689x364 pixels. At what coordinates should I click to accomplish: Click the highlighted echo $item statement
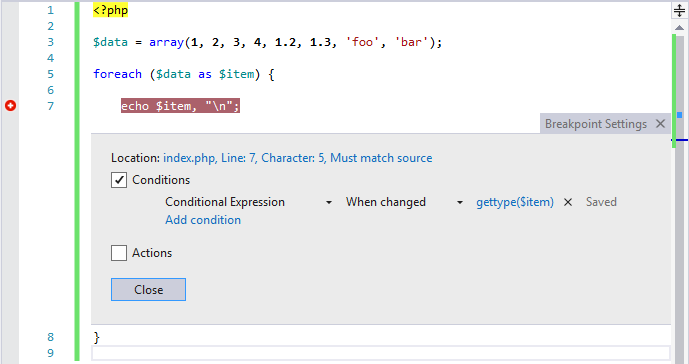[x=180, y=106]
